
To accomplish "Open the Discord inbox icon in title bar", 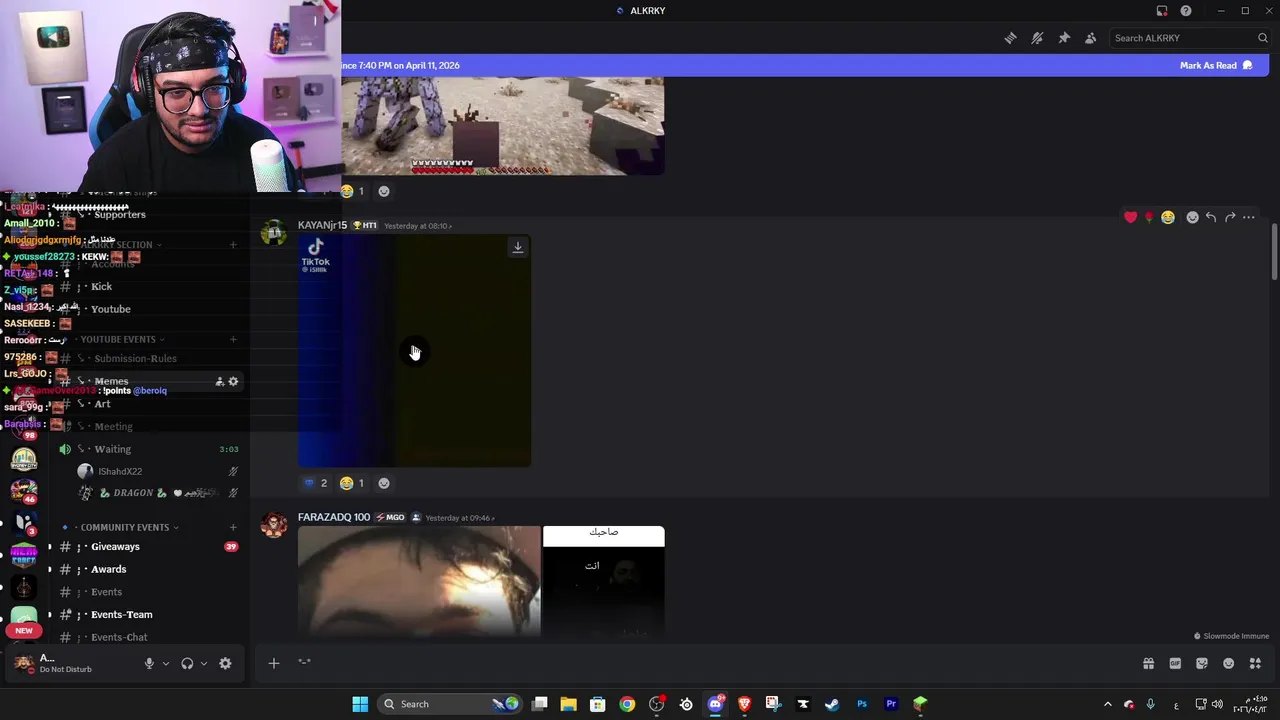I will coord(1162,11).
